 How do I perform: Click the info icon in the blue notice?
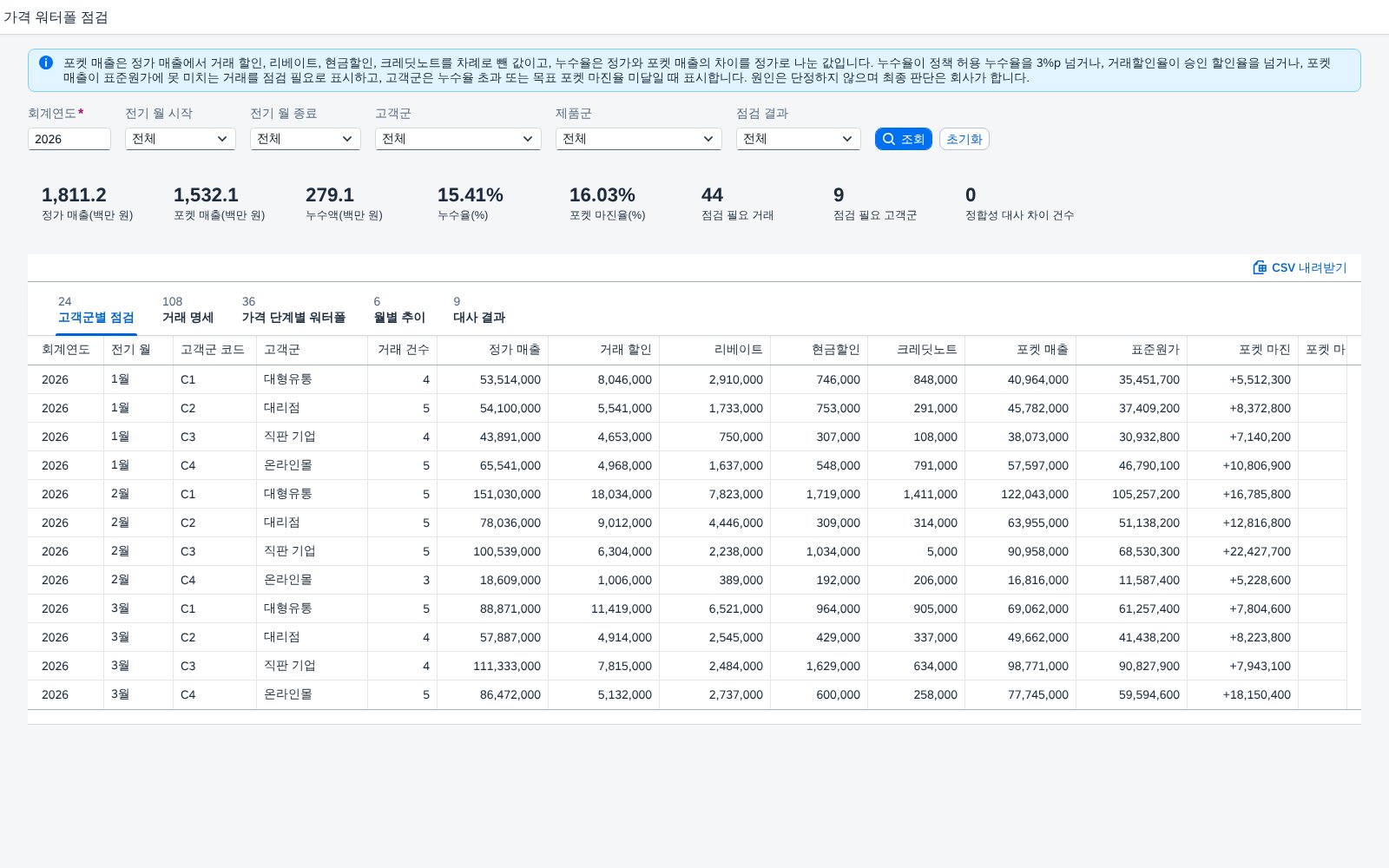(x=46, y=62)
